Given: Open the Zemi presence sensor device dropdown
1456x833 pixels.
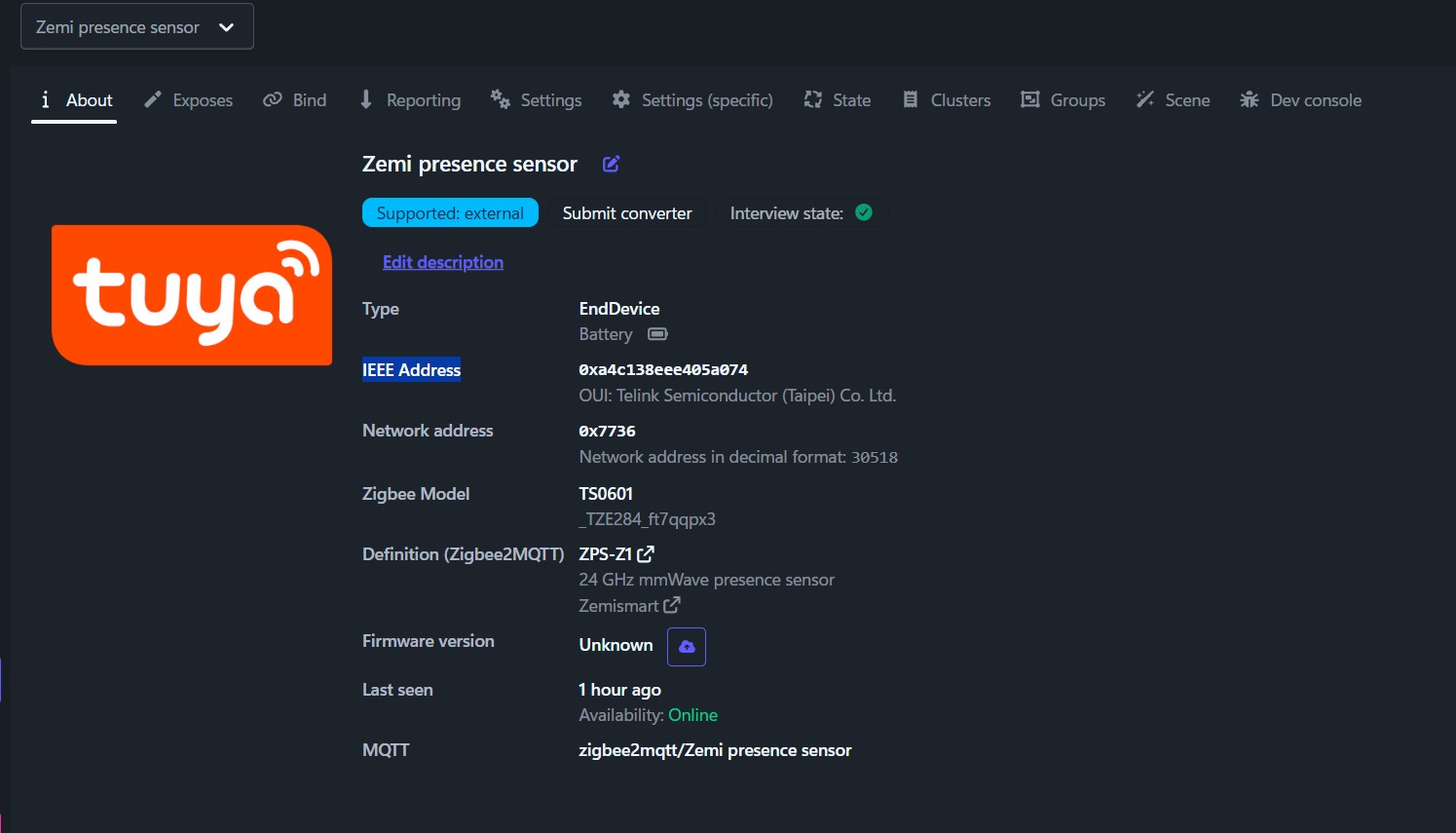Looking at the screenshot, I should 136,26.
